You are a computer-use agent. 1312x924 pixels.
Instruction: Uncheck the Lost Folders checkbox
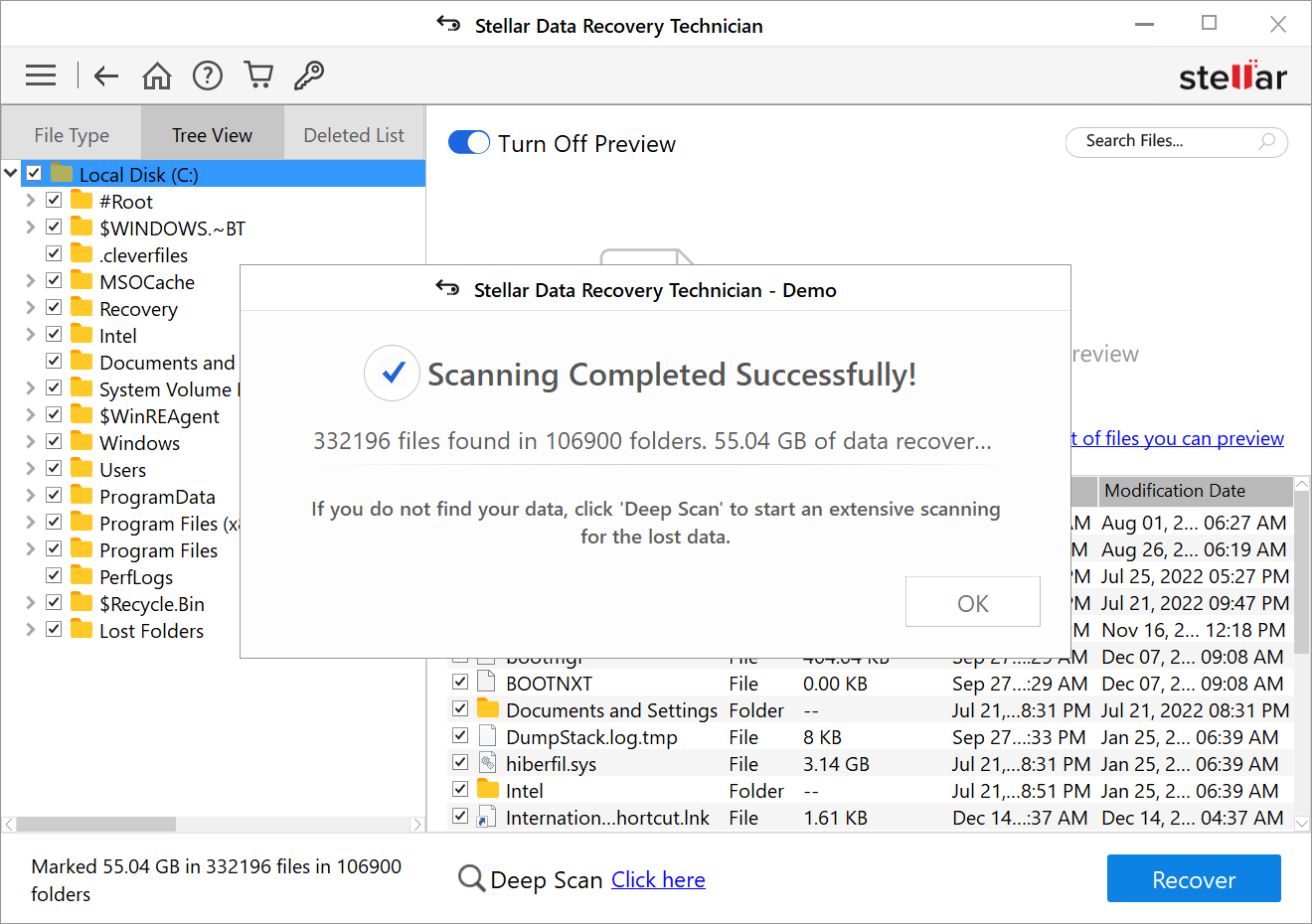[54, 629]
